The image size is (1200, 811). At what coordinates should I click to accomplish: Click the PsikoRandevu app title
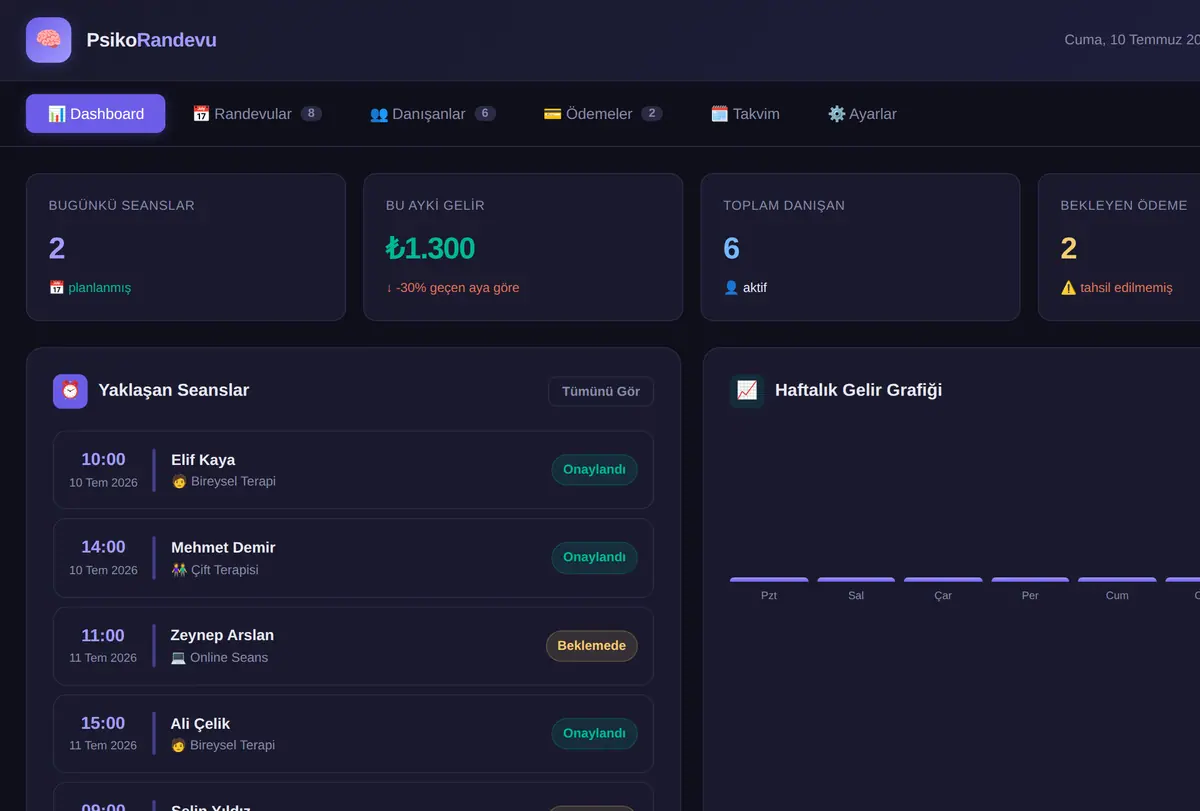(151, 40)
